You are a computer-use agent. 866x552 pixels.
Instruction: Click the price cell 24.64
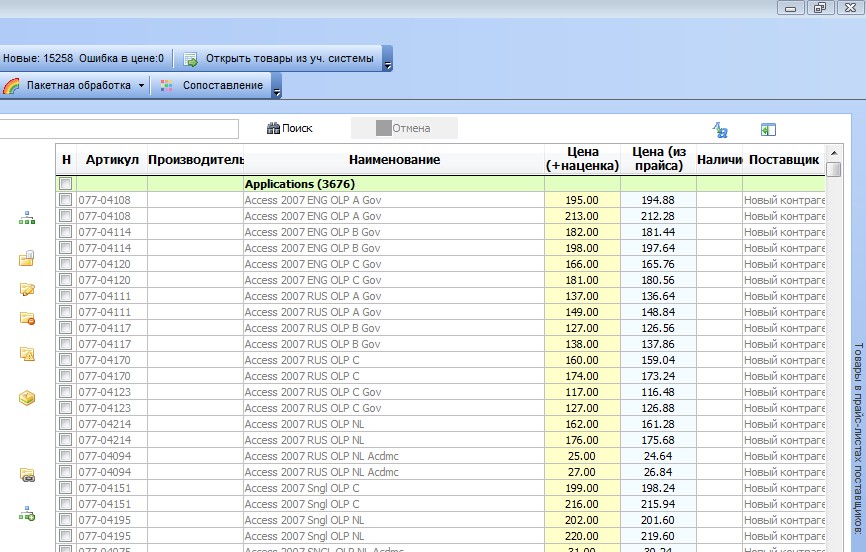point(658,456)
